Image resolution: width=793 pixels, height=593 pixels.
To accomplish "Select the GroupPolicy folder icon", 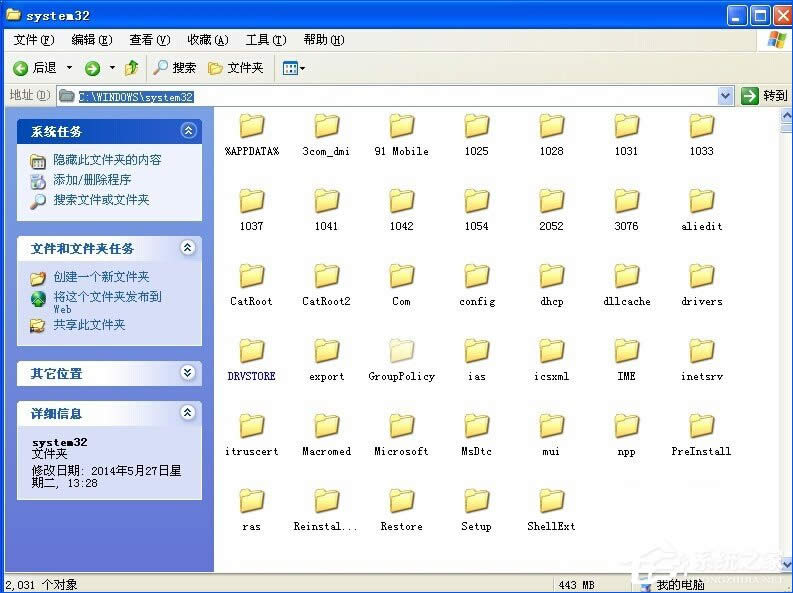I will tap(401, 351).
